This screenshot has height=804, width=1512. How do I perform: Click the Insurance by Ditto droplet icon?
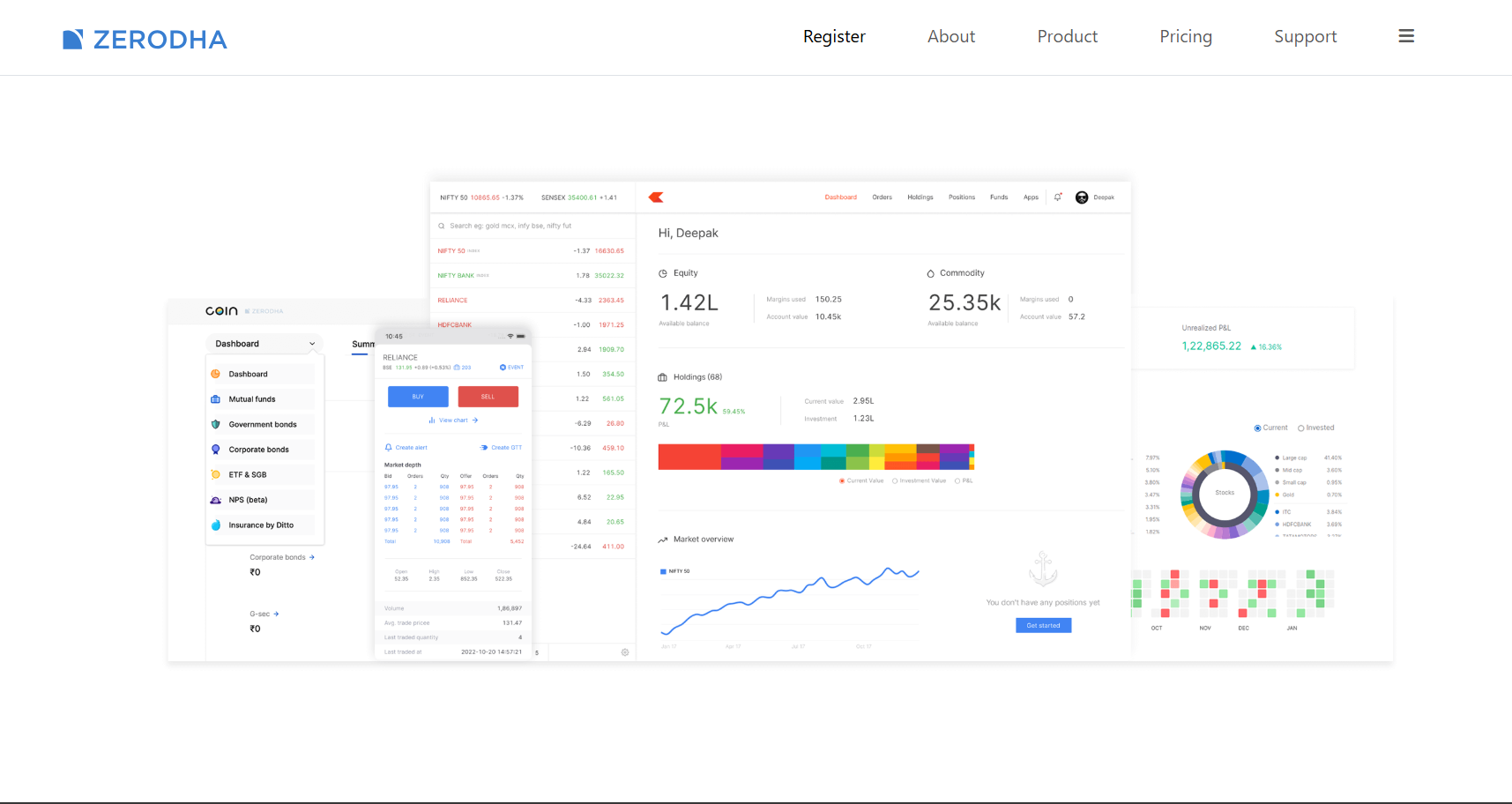pyautogui.click(x=216, y=525)
